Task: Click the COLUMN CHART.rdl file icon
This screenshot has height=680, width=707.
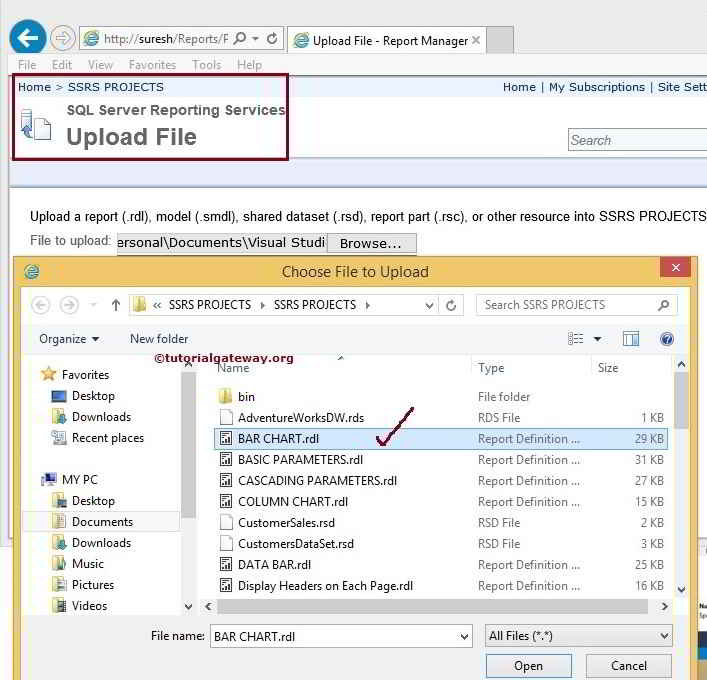Action: 226,501
